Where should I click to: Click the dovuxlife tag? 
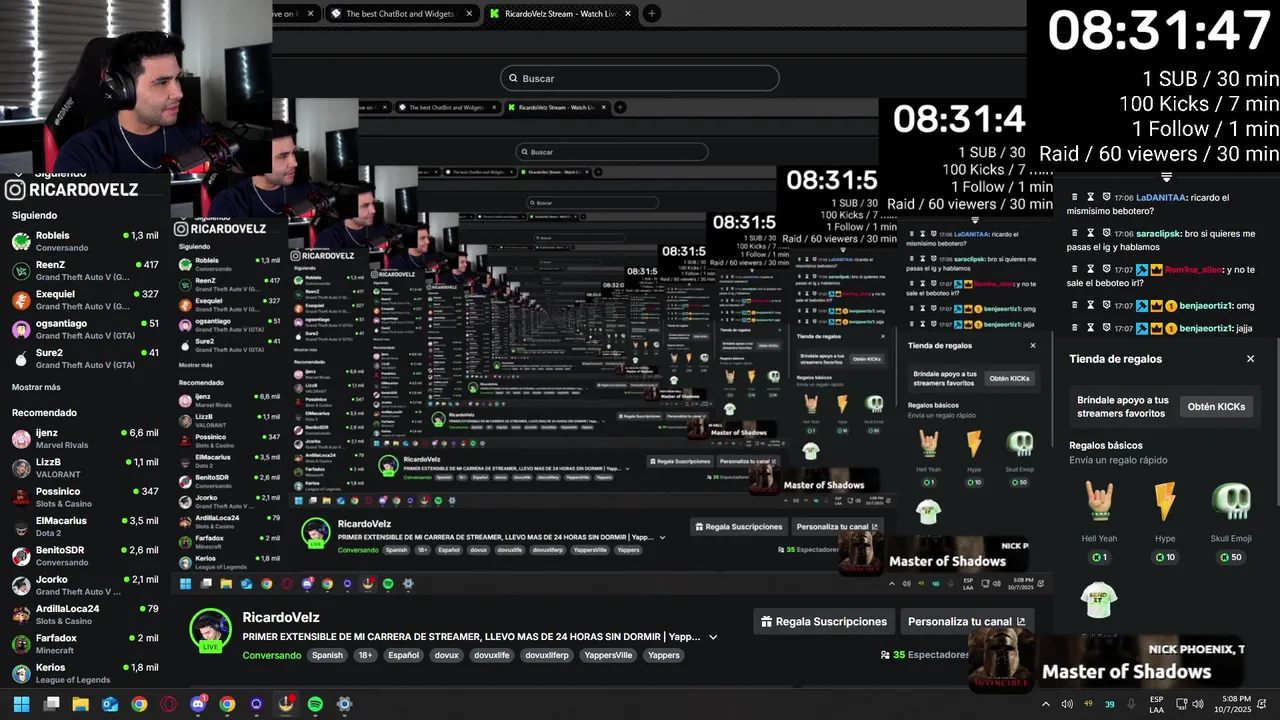click(491, 656)
